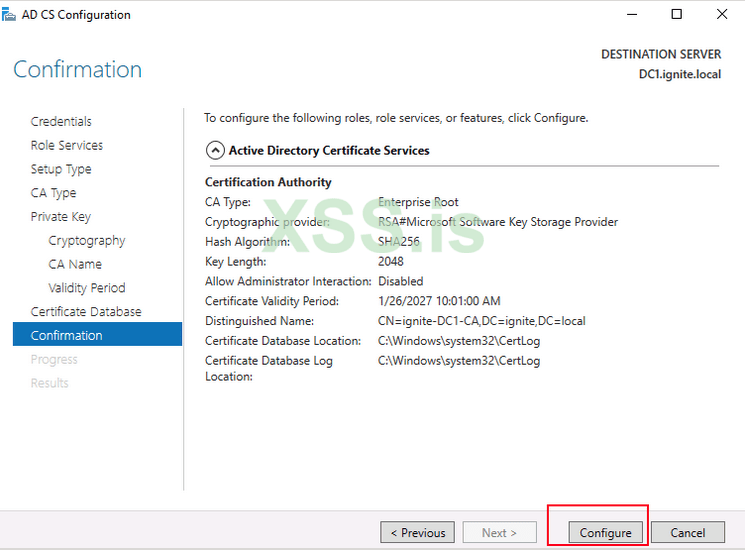The width and height of the screenshot is (745, 550).
Task: Click the 'CA Type:' field label
Action: [228, 202]
